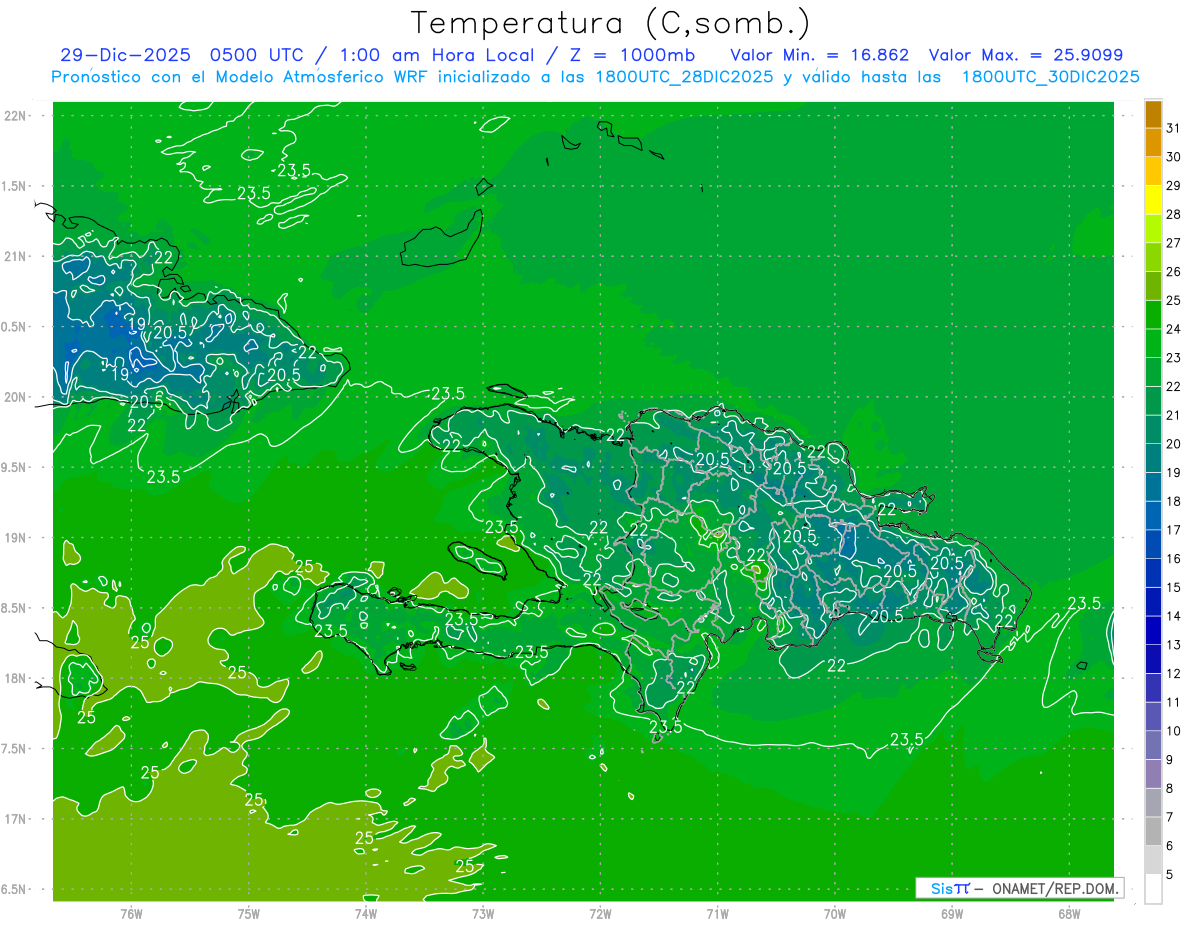This screenshot has height=927, width=1200.
Task: Click the '24' color legend label
Action: tap(1174, 329)
